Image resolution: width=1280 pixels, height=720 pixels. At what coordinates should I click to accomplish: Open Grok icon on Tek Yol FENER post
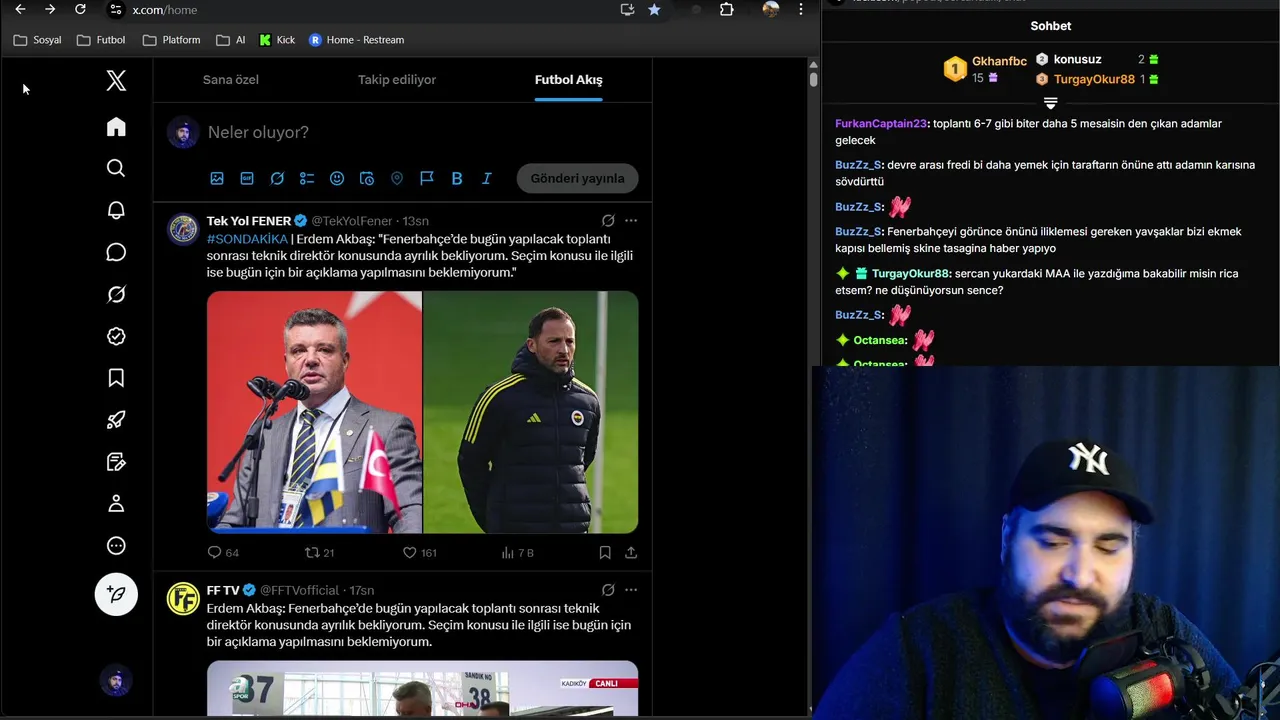point(608,220)
